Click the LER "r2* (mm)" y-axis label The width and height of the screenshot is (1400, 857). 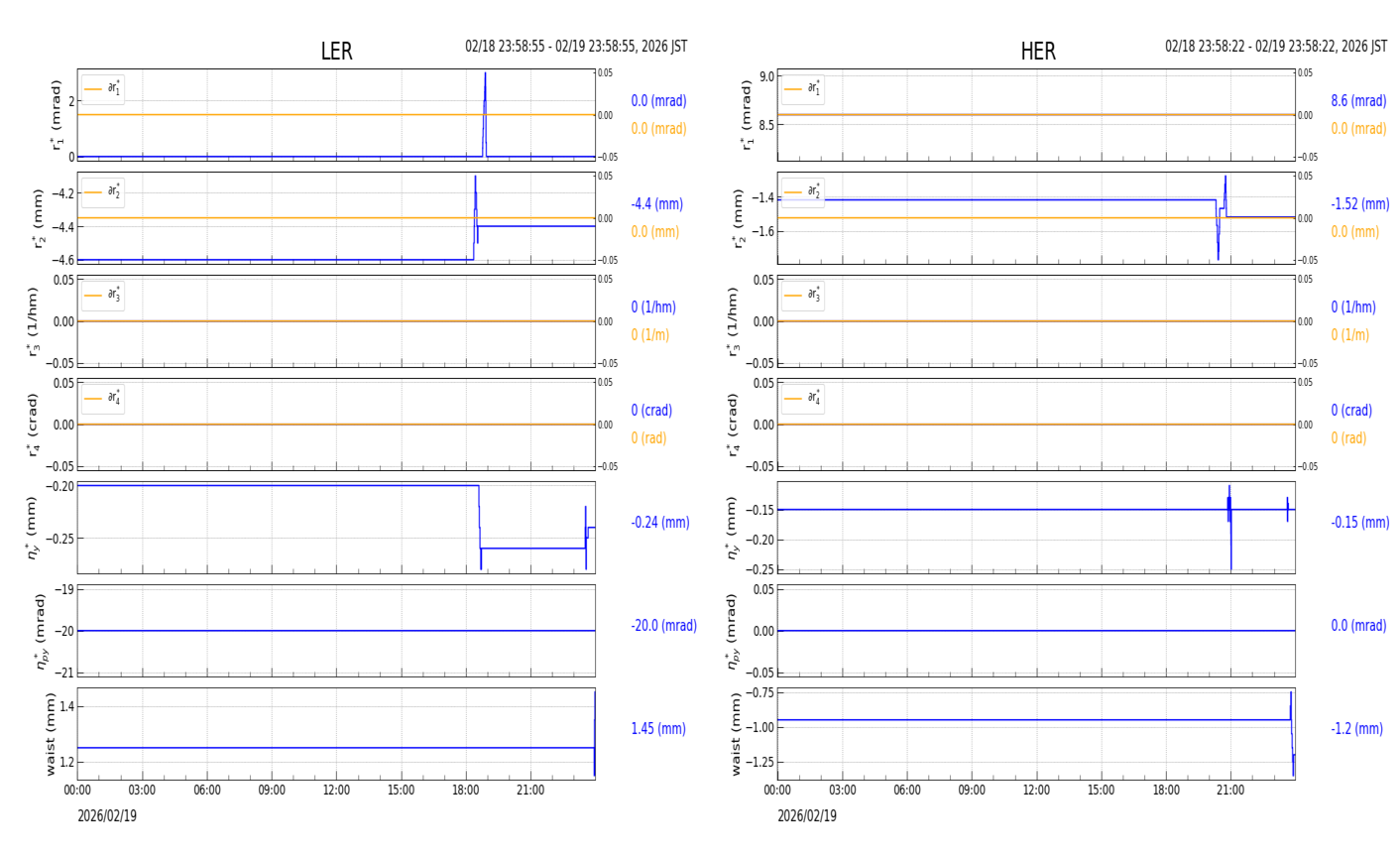[x=40, y=218]
